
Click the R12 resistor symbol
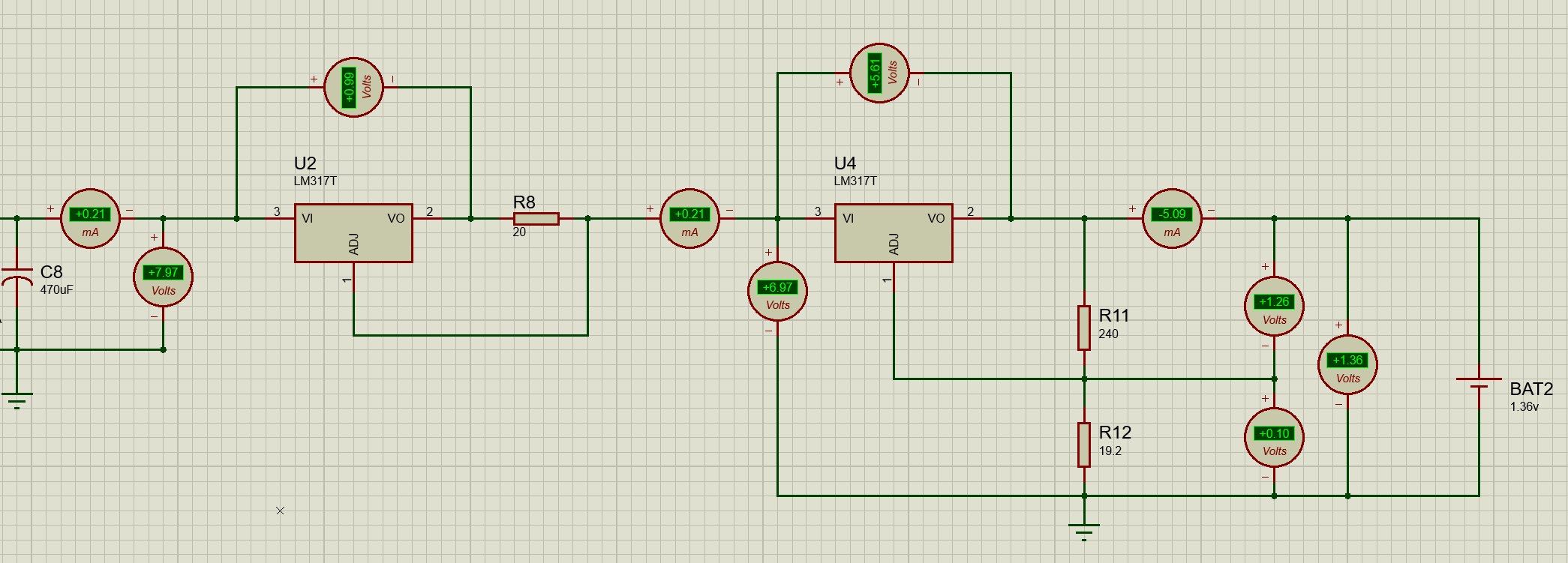tap(1084, 445)
